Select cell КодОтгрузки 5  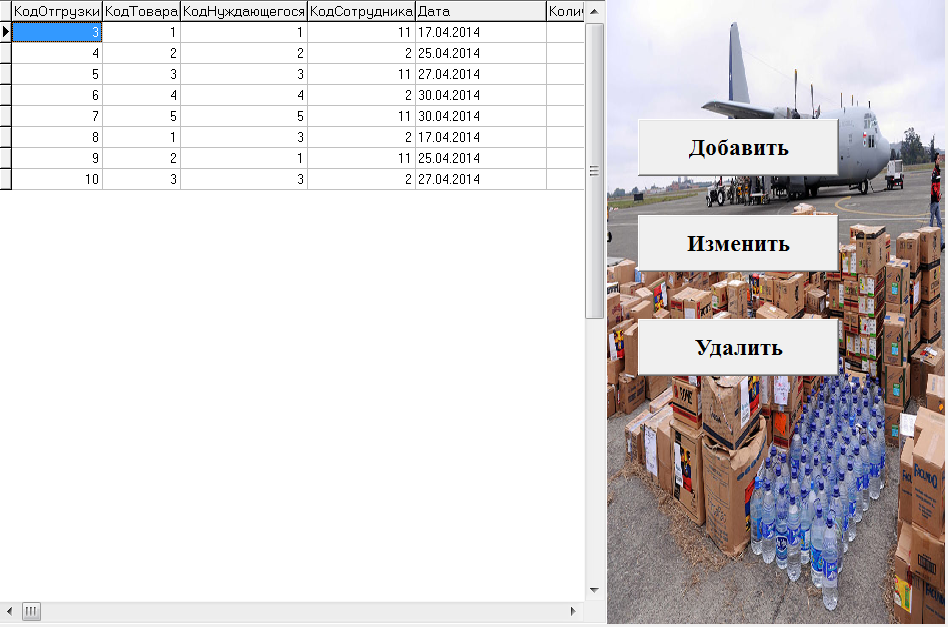57,74
